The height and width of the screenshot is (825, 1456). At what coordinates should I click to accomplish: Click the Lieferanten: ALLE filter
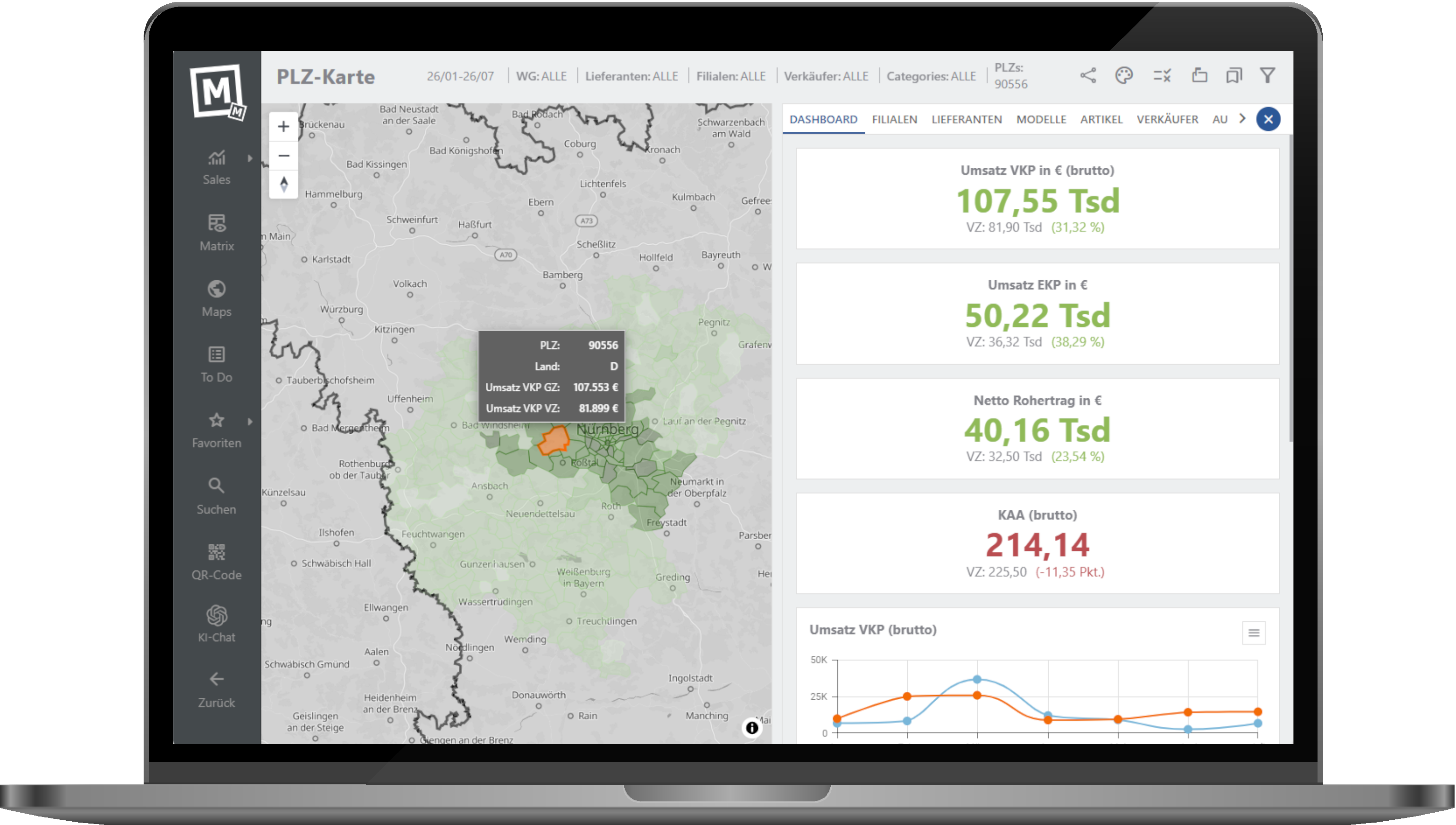click(x=631, y=76)
